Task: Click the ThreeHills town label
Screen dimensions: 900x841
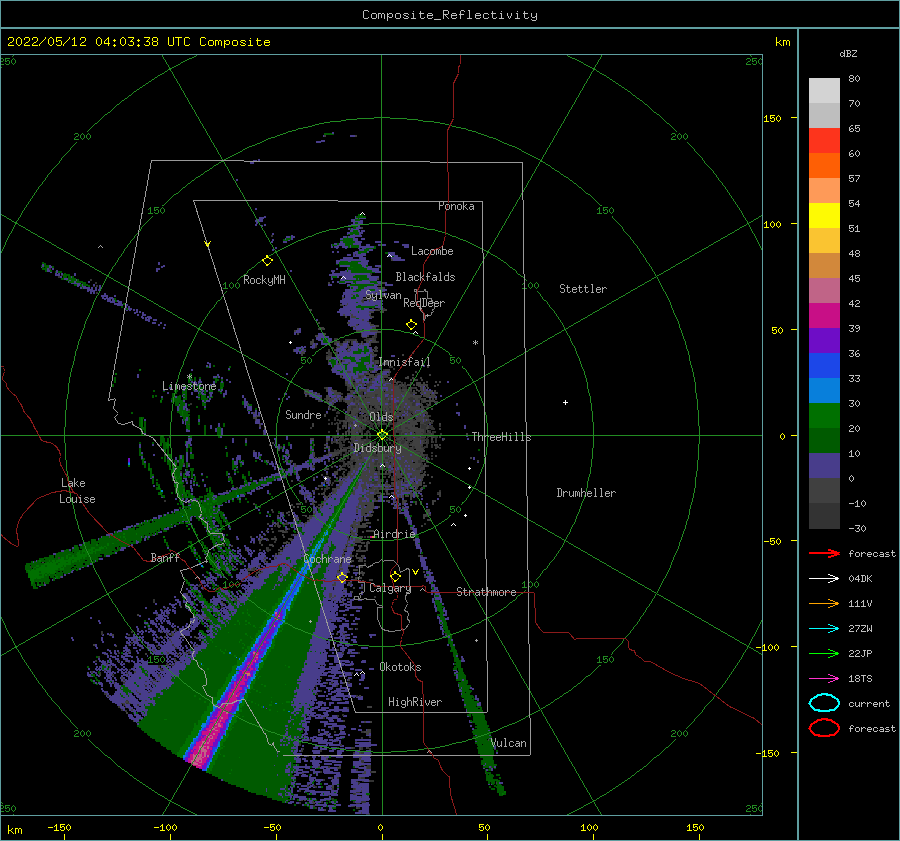Action: coord(501,437)
